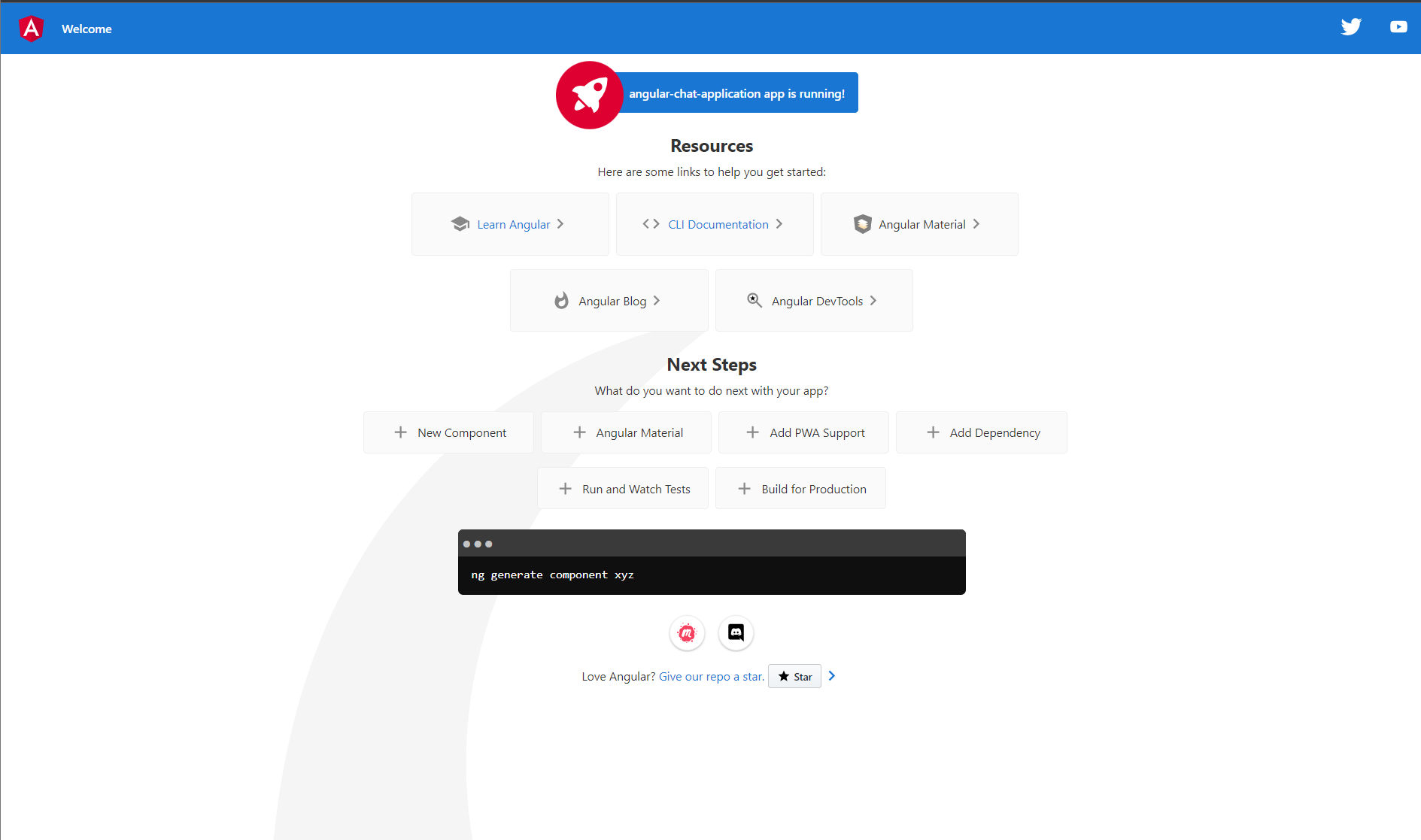Click the flame icon for Angular Blog
1421x840 pixels.
(x=561, y=301)
